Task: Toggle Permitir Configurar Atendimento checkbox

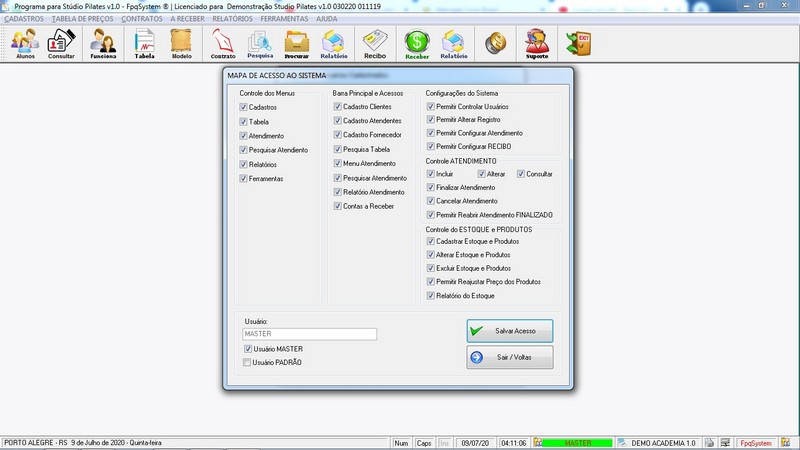Action: (x=431, y=133)
